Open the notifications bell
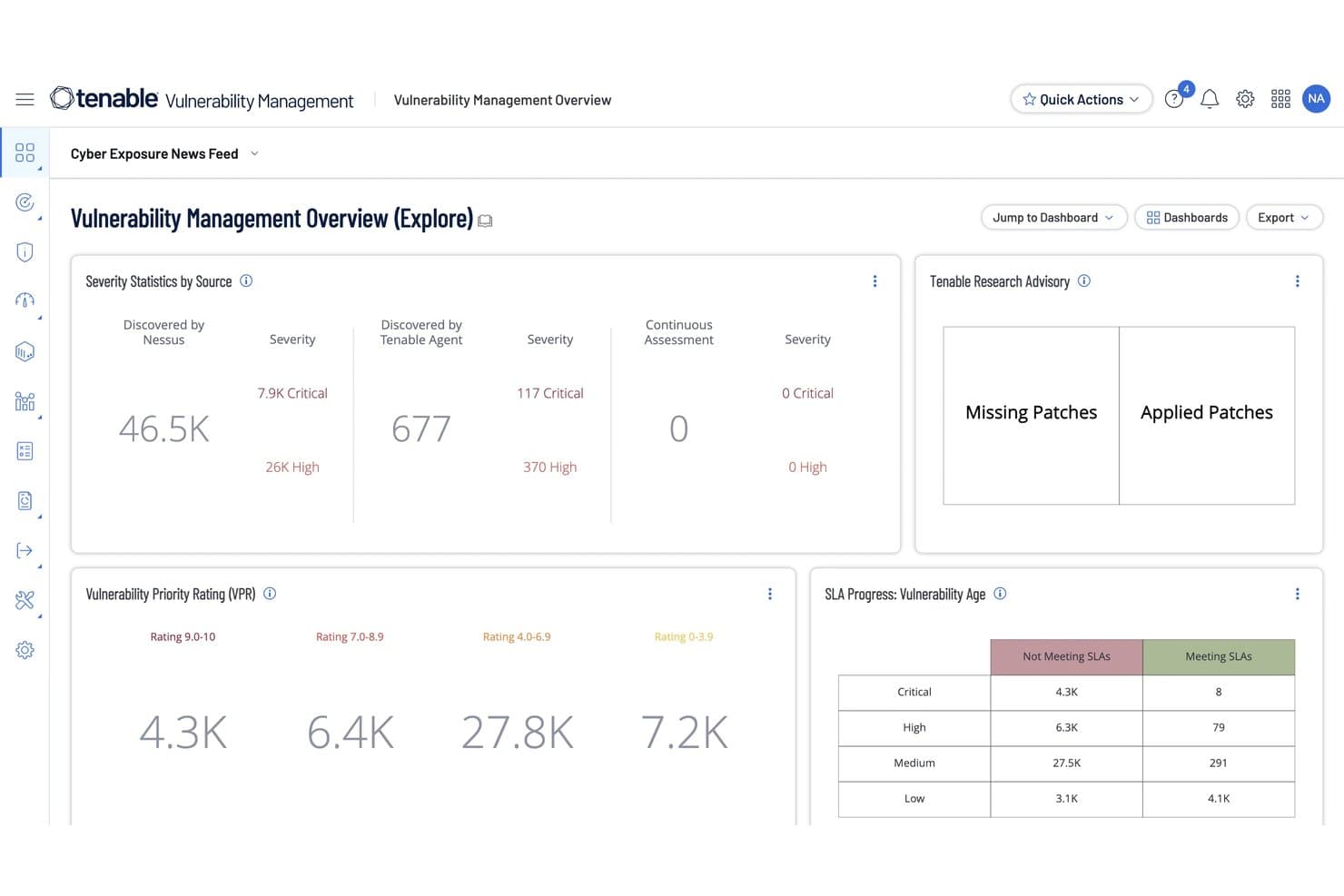Screen dimensions: 1344x896 (x=1210, y=99)
